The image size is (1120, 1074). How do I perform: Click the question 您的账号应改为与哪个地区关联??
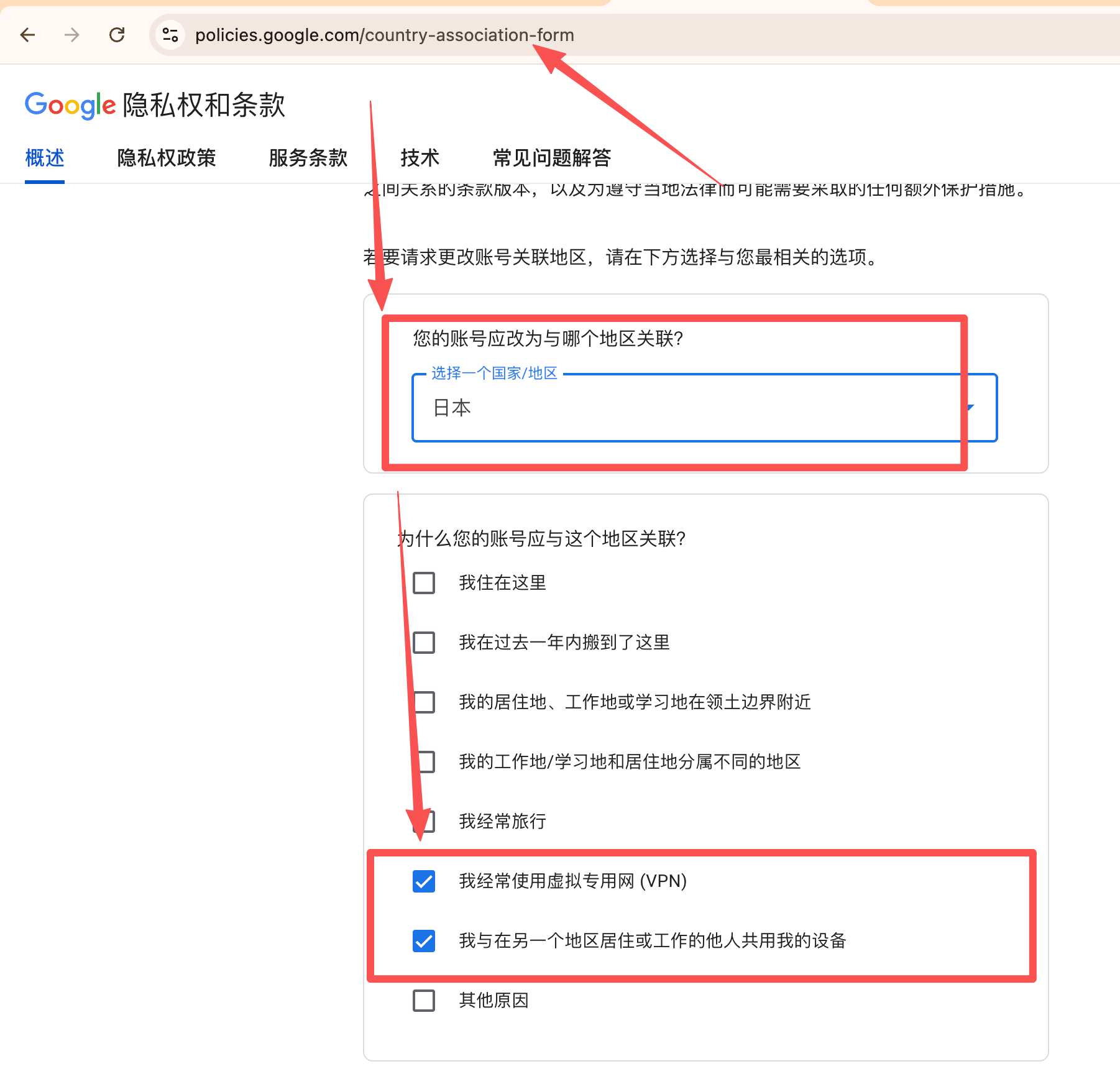[x=548, y=339]
